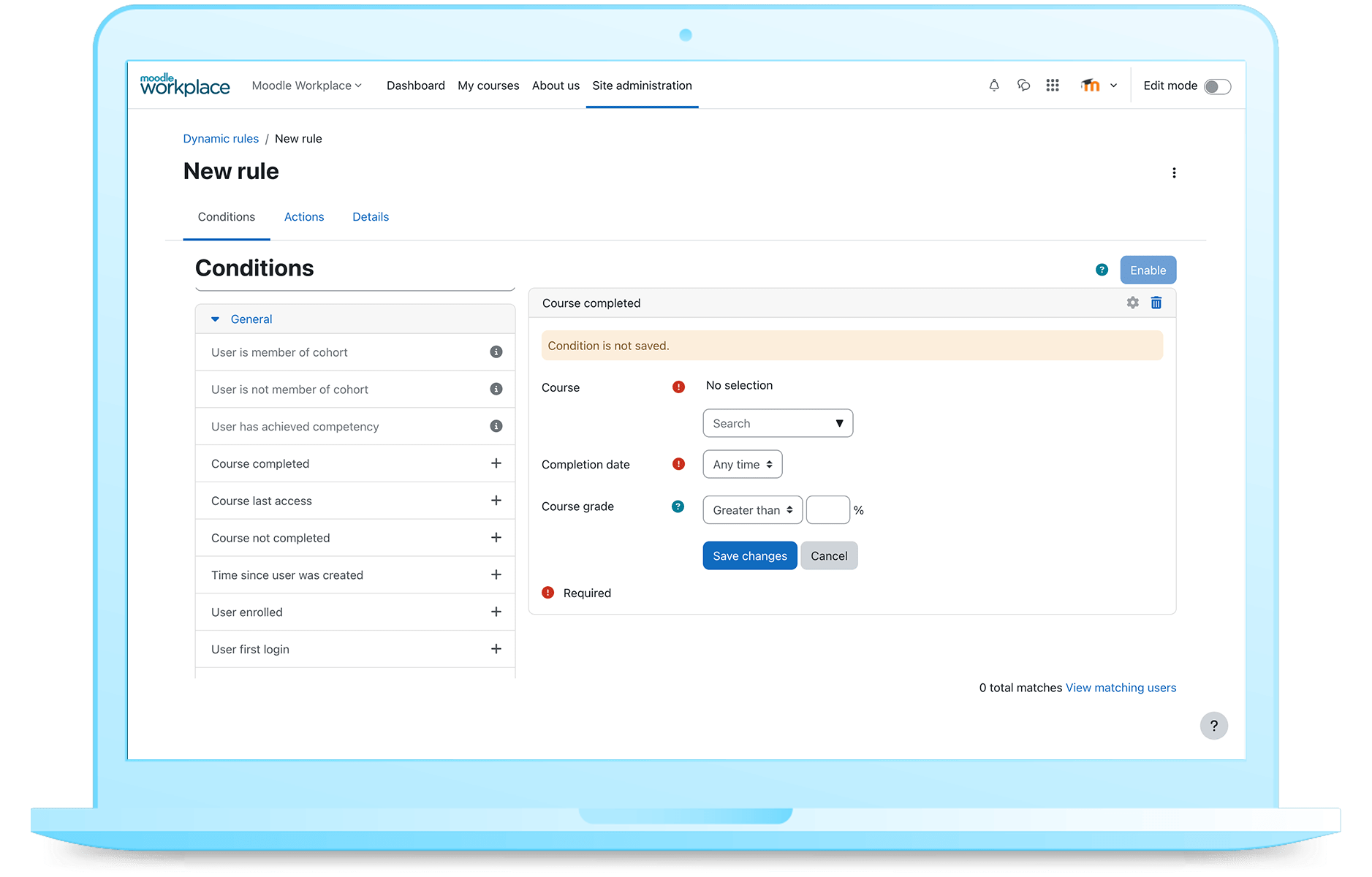The width and height of the screenshot is (1372, 877).
Task: Open the Any time completion date dropdown
Action: click(x=742, y=464)
